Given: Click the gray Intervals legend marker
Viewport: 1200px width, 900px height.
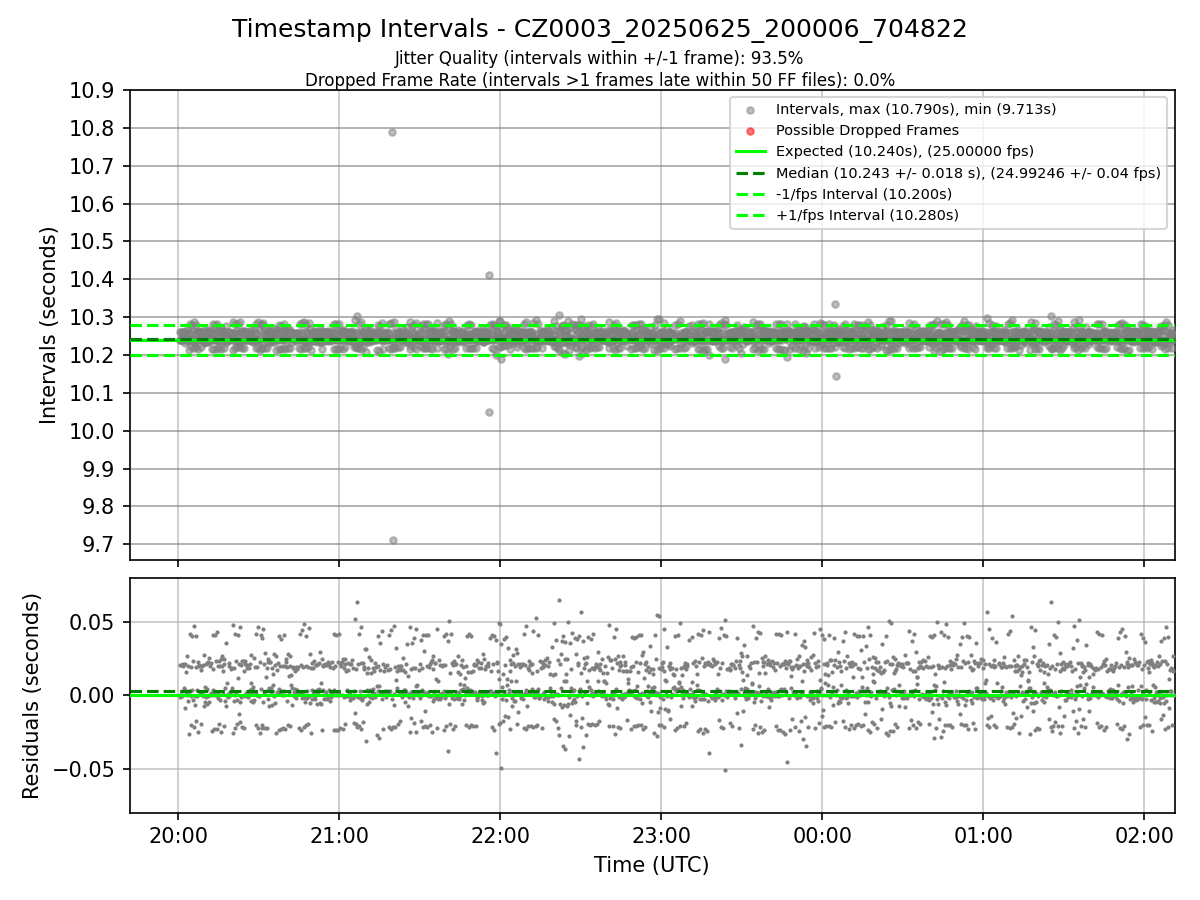Looking at the screenshot, I should [x=750, y=110].
